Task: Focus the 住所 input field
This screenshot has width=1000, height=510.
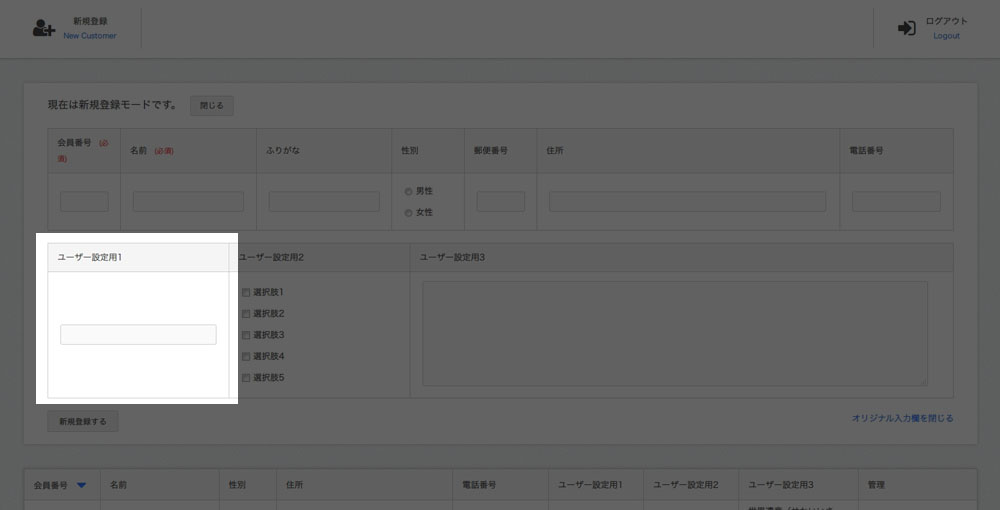Action: click(x=688, y=201)
